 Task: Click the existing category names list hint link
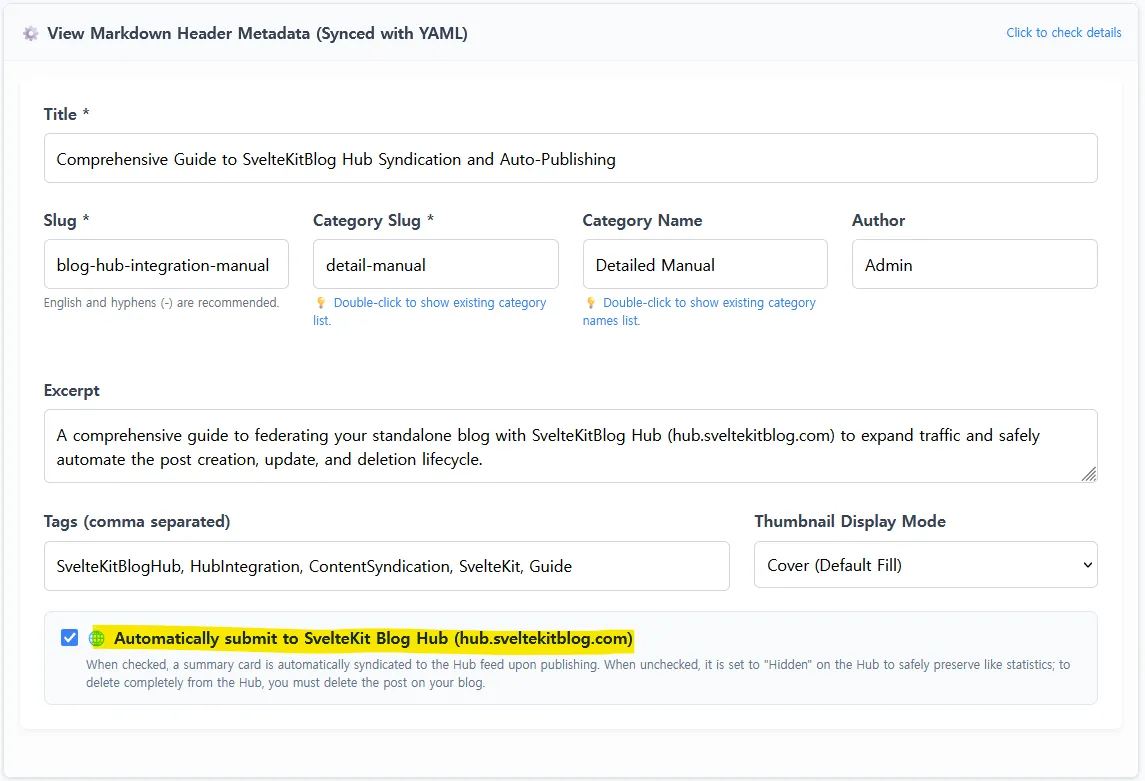(700, 311)
